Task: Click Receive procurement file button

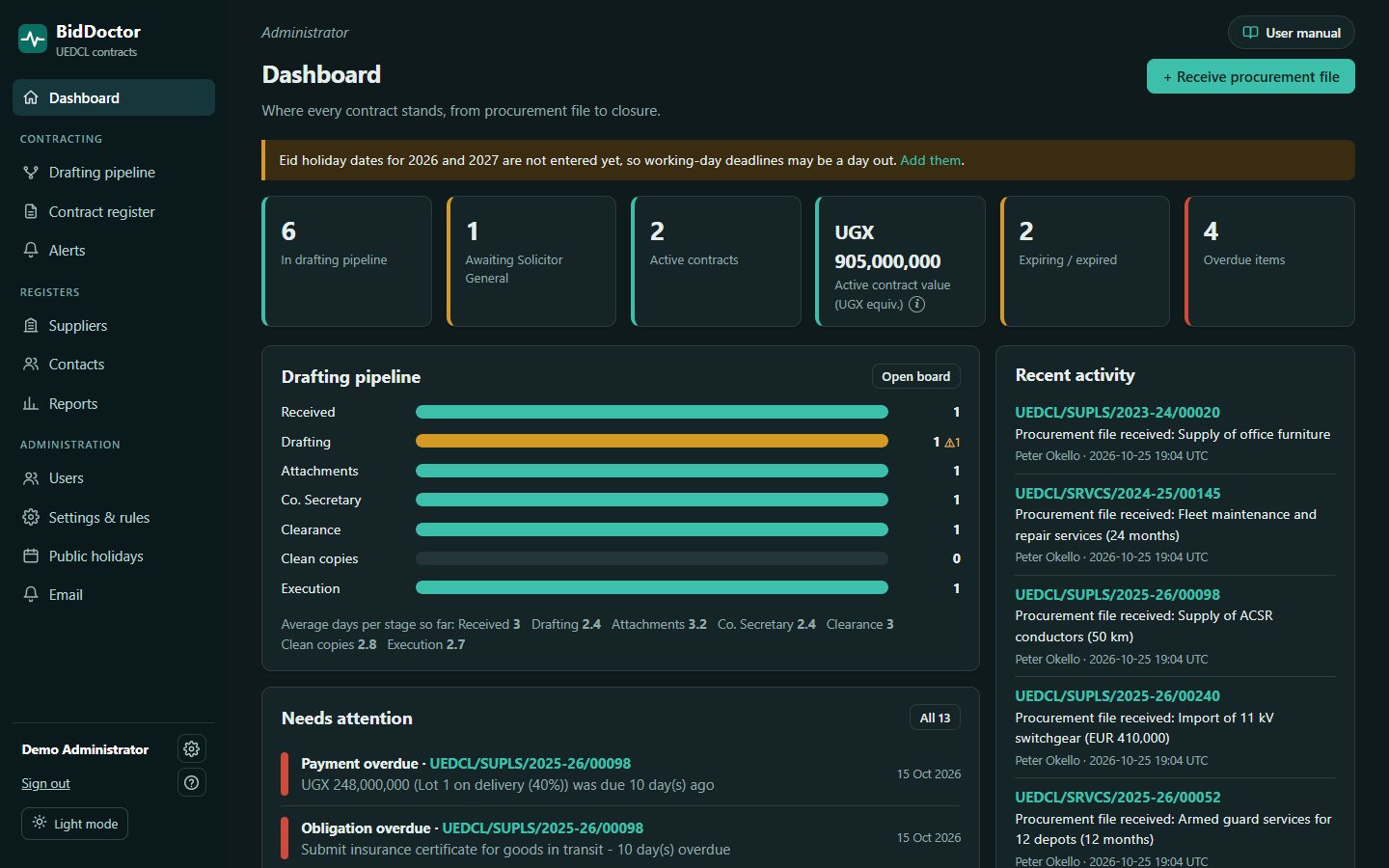Action: coord(1250,76)
